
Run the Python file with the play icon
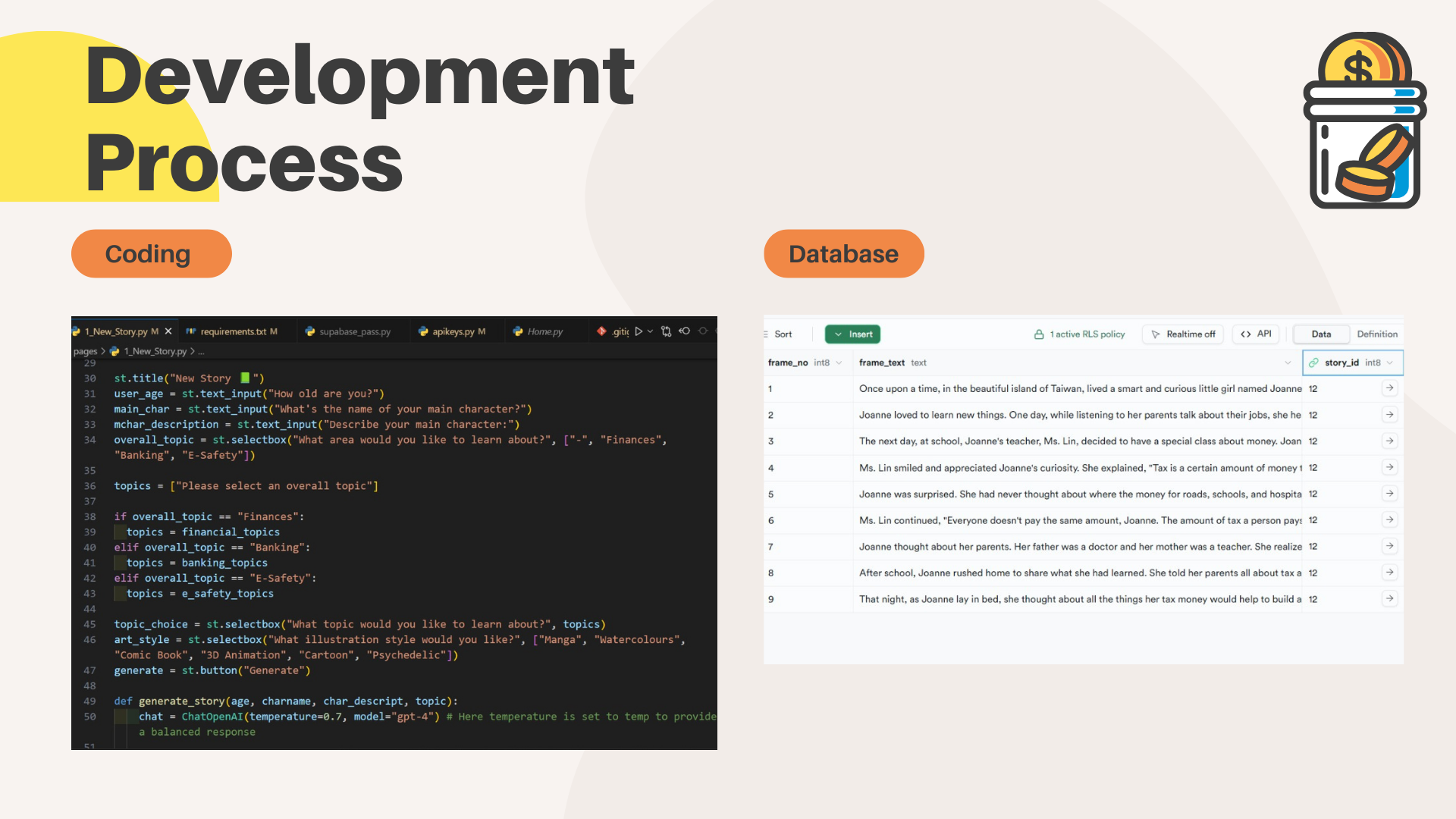click(x=639, y=331)
